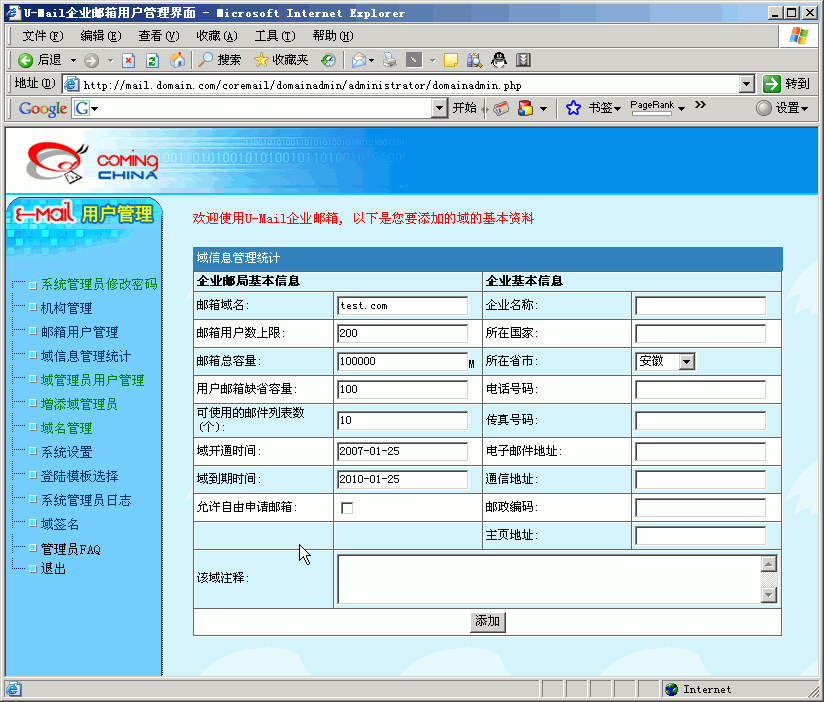
Task: Open the Search (搜索) toolbar button
Action: coord(219,60)
